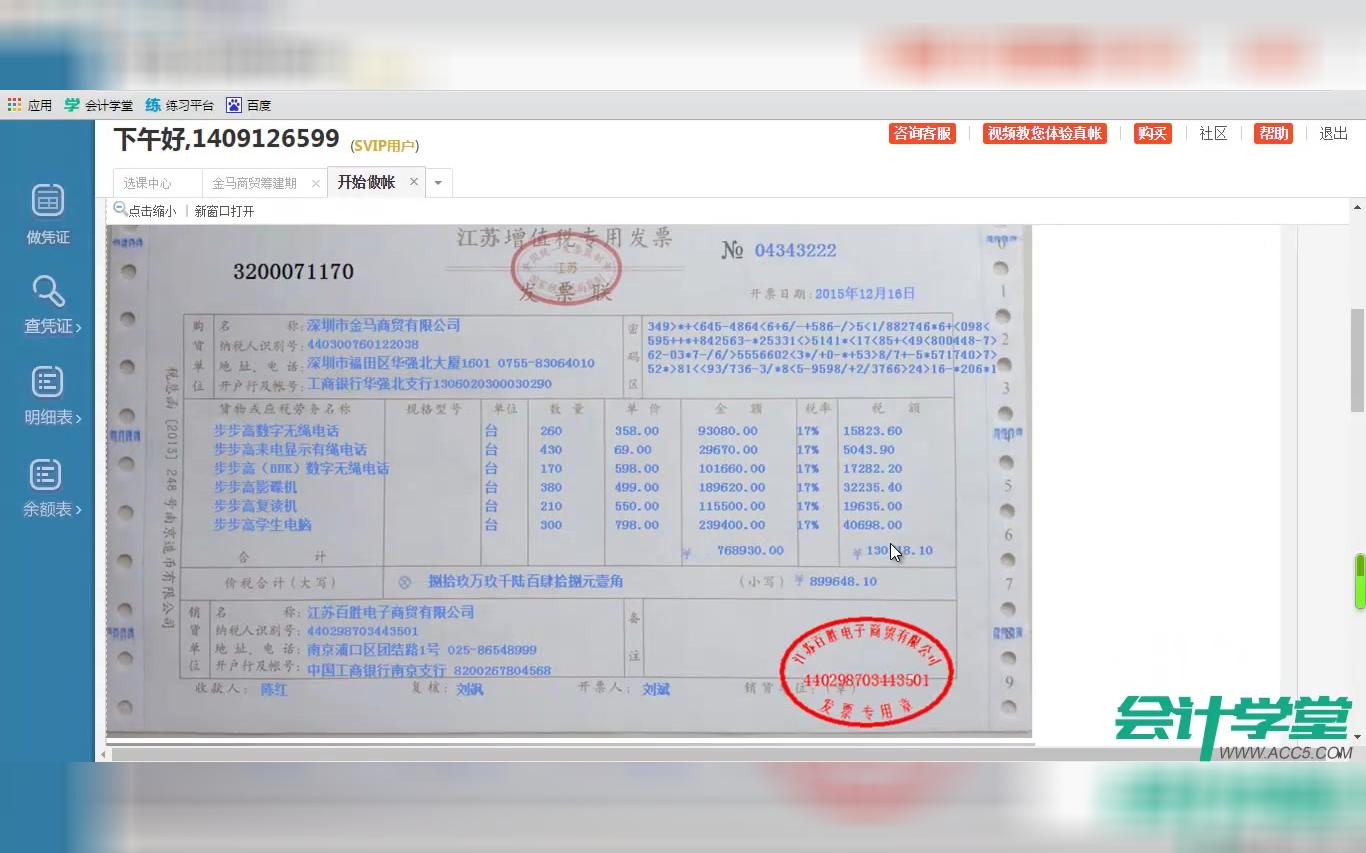Open the 查凭证 search icon

[x=47, y=292]
